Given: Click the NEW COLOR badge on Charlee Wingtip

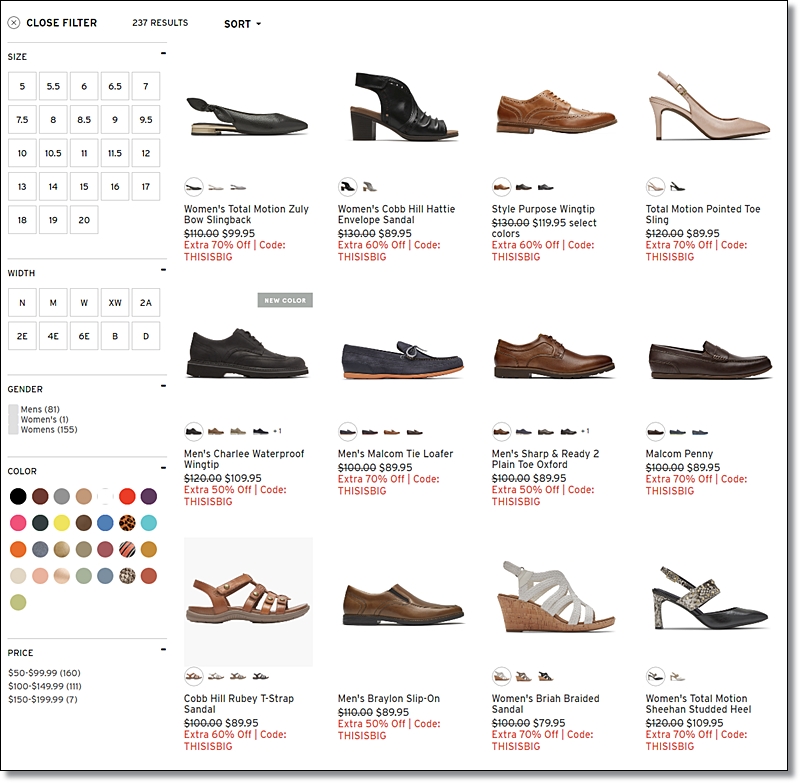Looking at the screenshot, I should [x=285, y=300].
